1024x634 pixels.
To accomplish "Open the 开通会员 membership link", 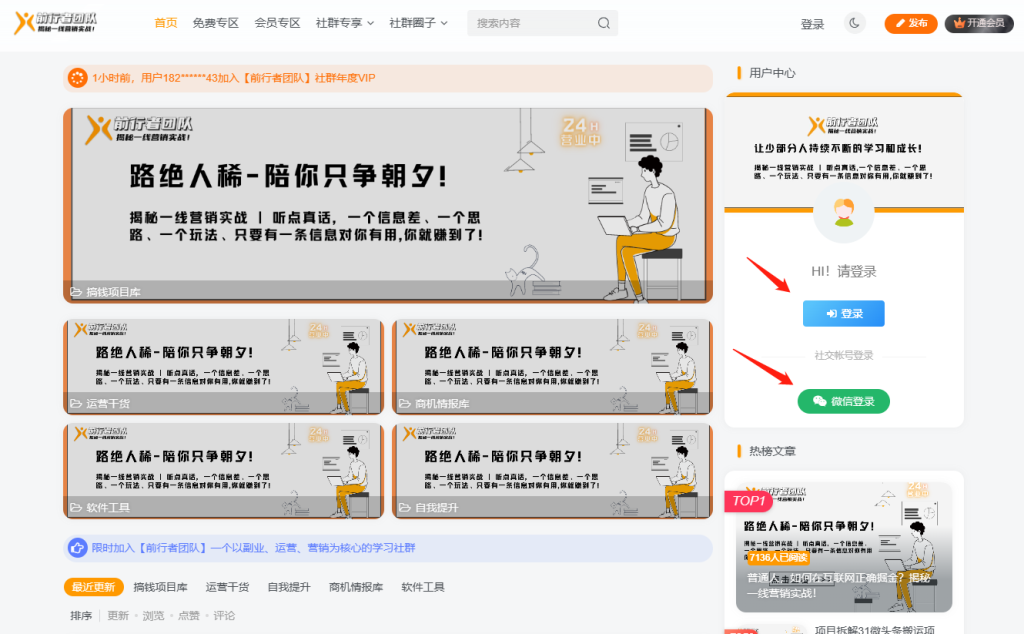I will point(979,22).
